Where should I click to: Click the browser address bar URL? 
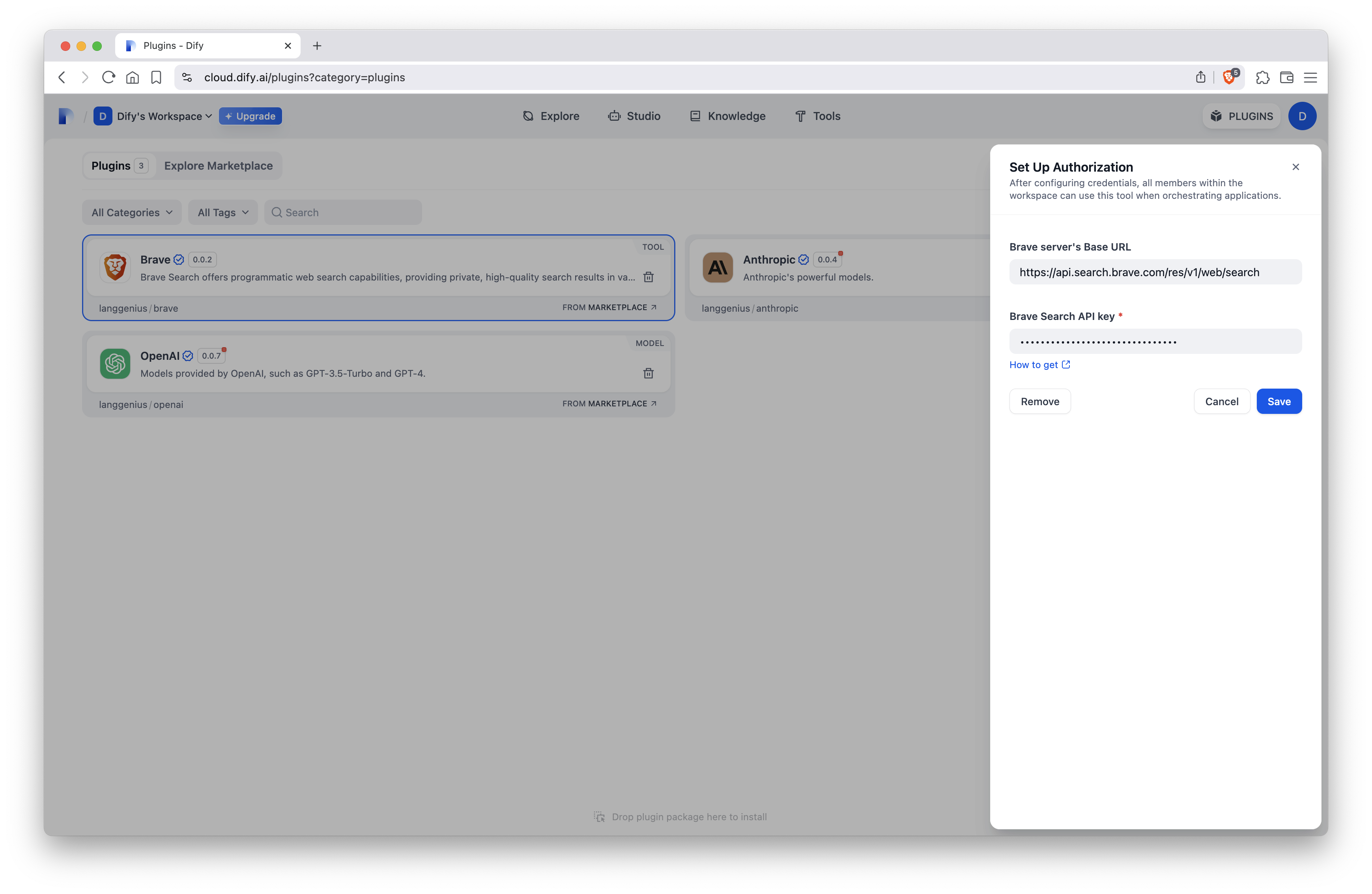pyautogui.click(x=305, y=77)
